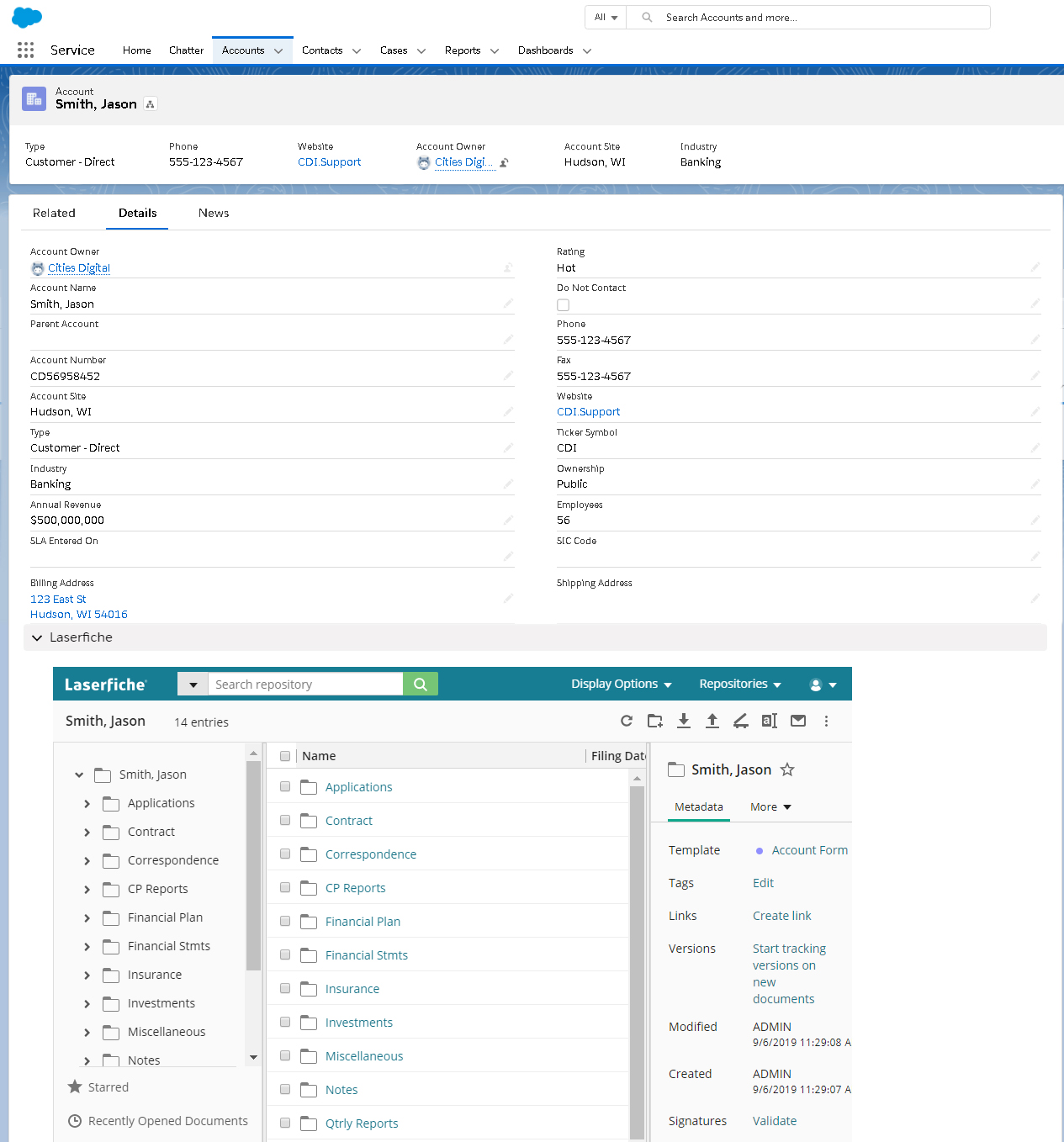Check the CP Reports row checkbox

tap(285, 888)
